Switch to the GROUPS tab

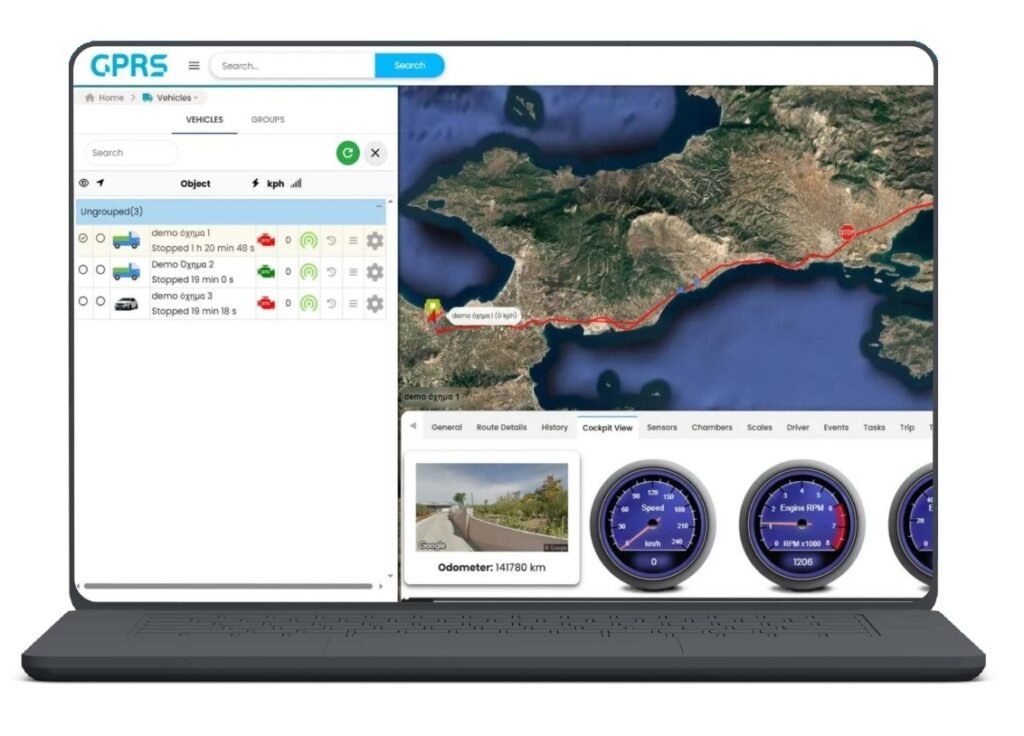[267, 120]
